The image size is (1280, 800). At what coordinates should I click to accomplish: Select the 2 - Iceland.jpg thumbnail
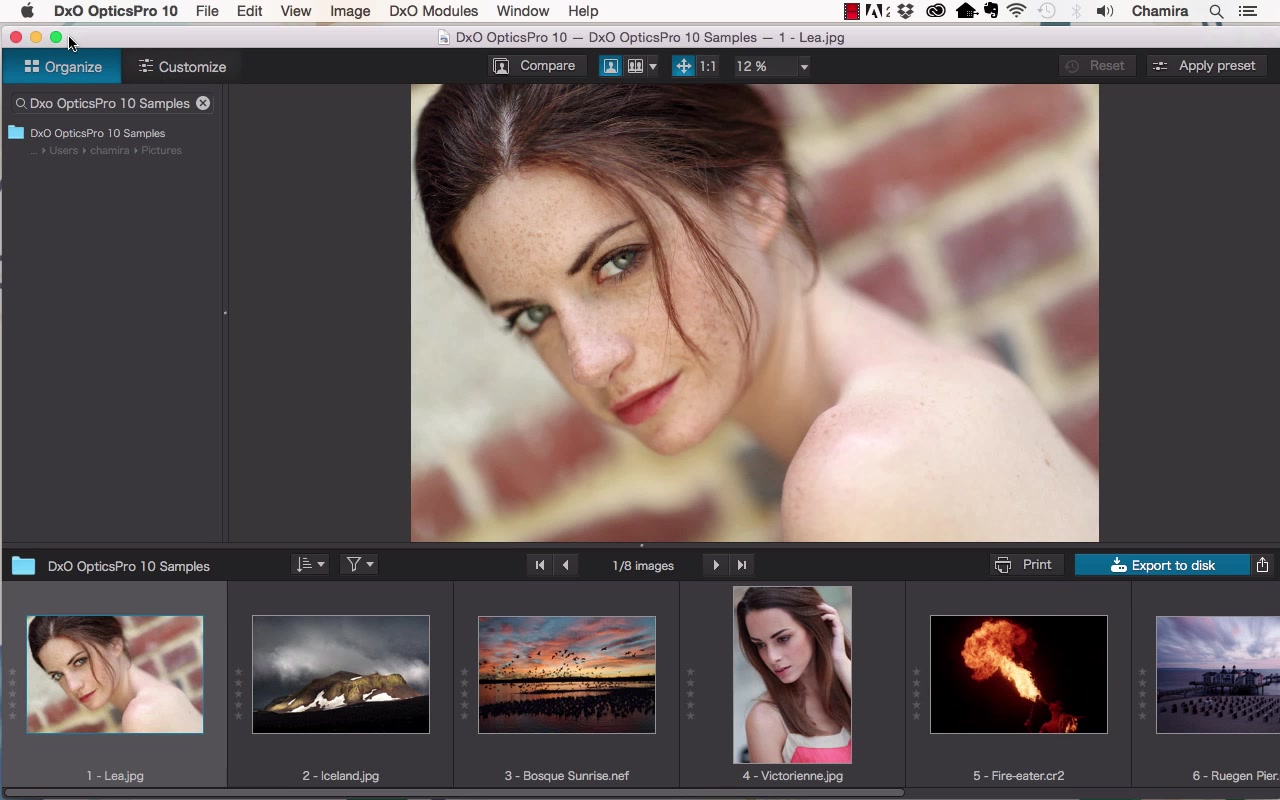pyautogui.click(x=341, y=674)
